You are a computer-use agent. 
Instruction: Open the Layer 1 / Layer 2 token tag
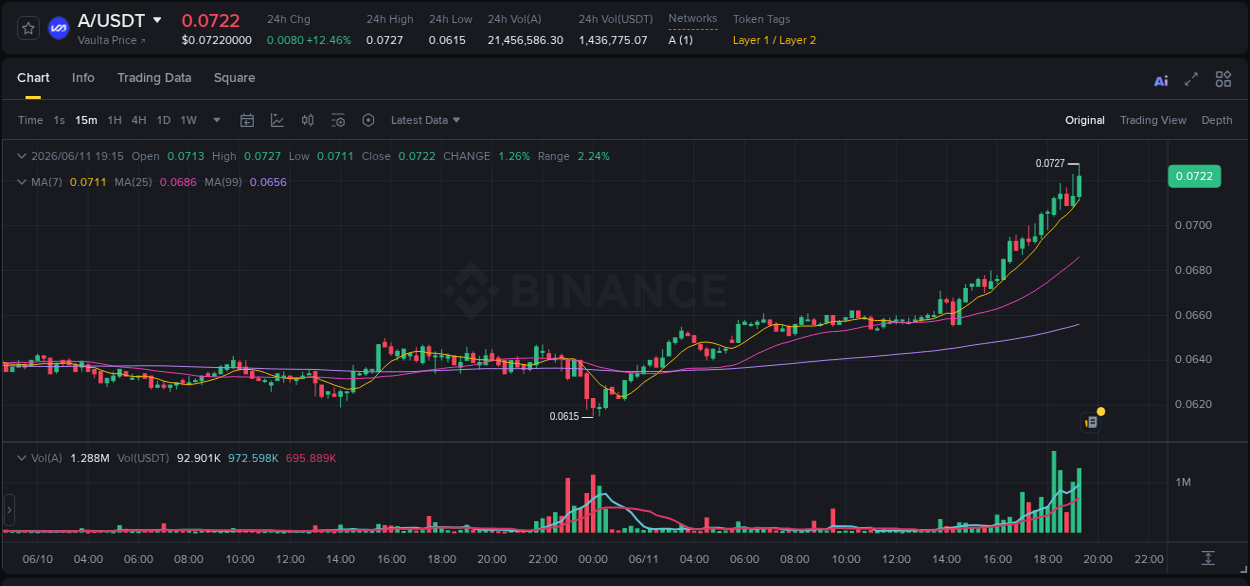tap(774, 40)
